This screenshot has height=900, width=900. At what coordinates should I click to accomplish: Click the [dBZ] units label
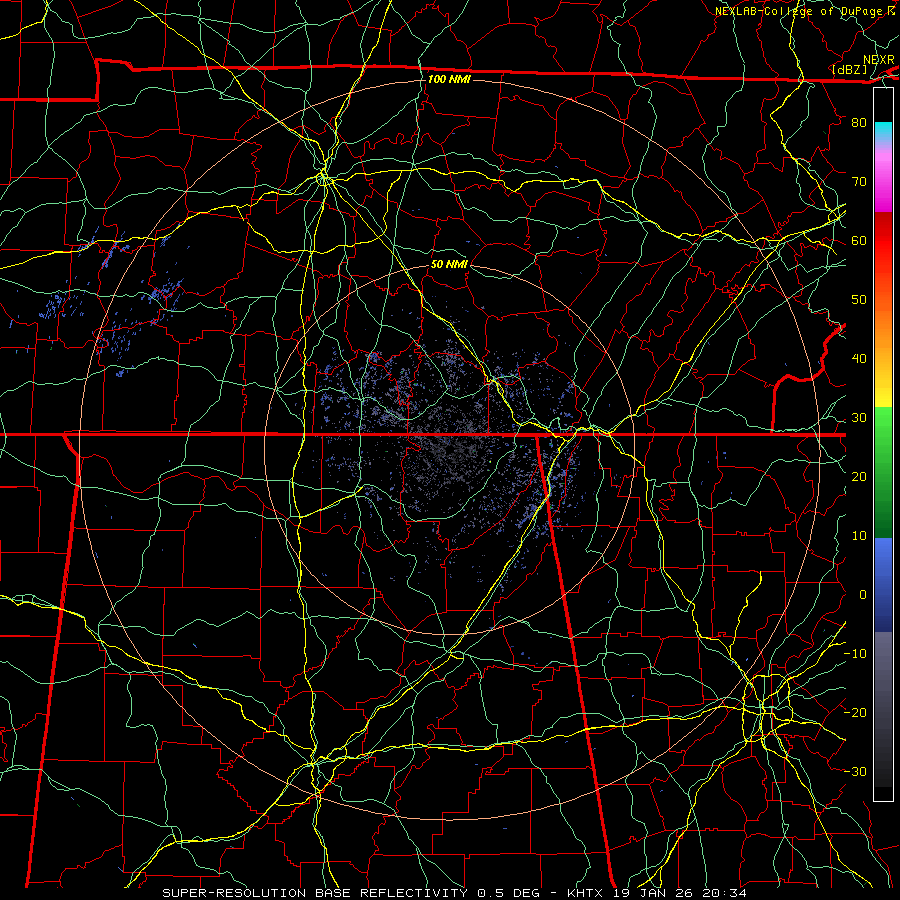[x=849, y=70]
